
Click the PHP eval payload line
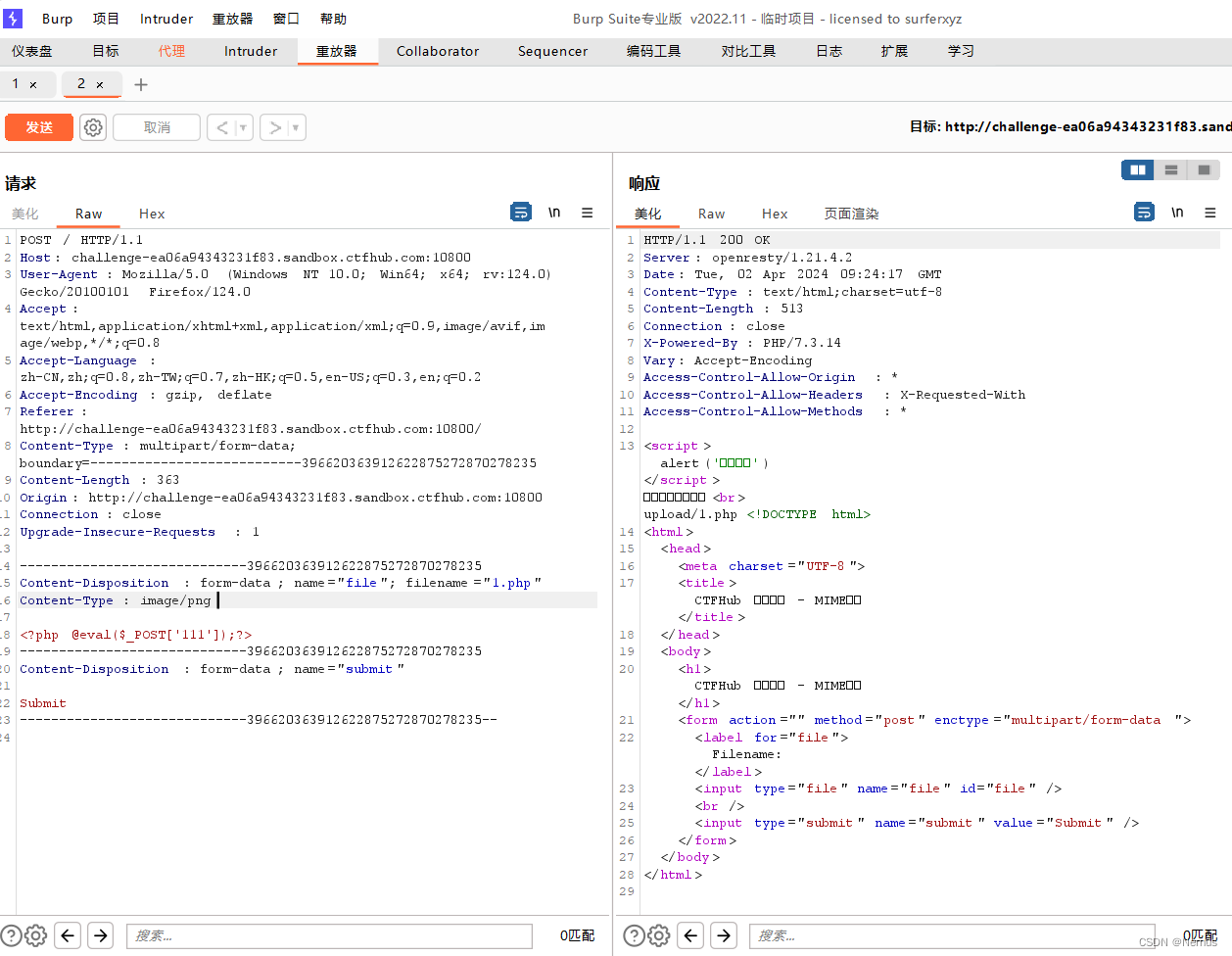pos(136,635)
